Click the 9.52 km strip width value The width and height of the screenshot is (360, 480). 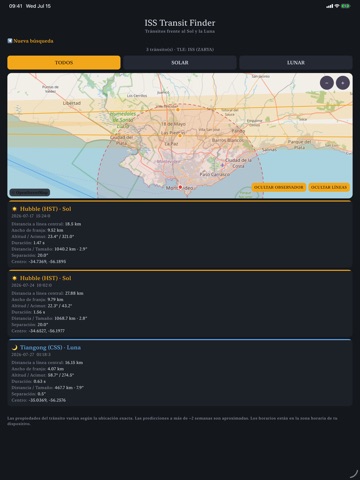point(55,230)
